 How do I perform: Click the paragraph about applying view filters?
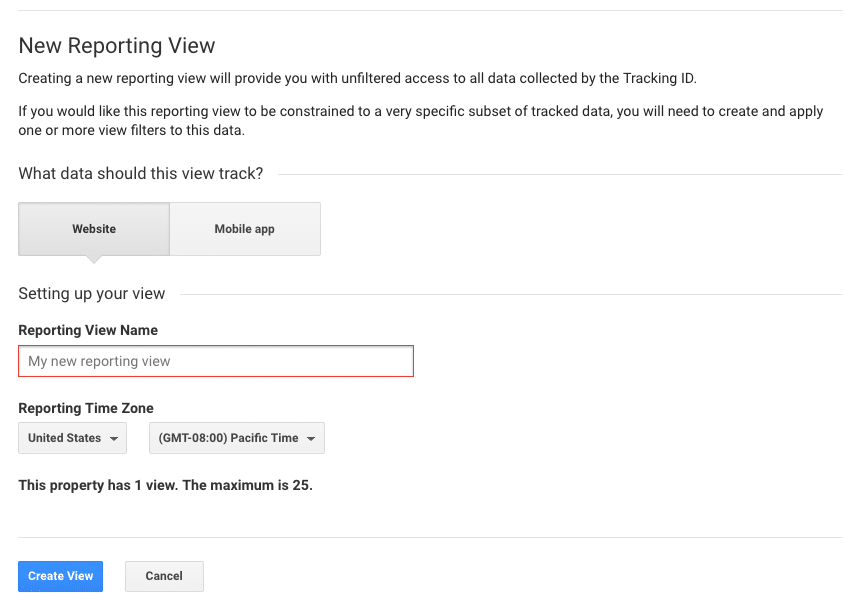pyautogui.click(x=420, y=121)
